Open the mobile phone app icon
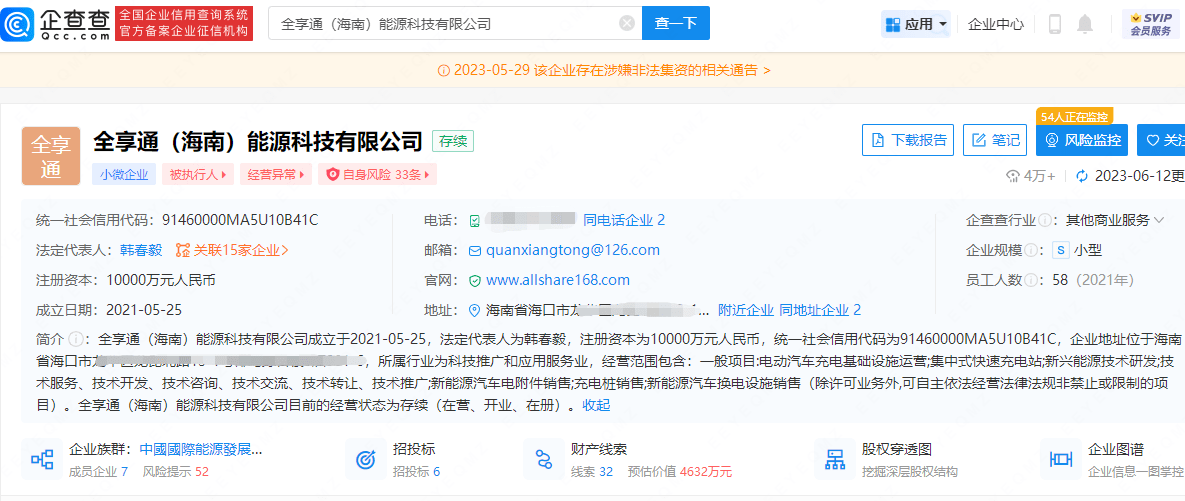Image resolution: width=1185 pixels, height=501 pixels. (x=1054, y=24)
